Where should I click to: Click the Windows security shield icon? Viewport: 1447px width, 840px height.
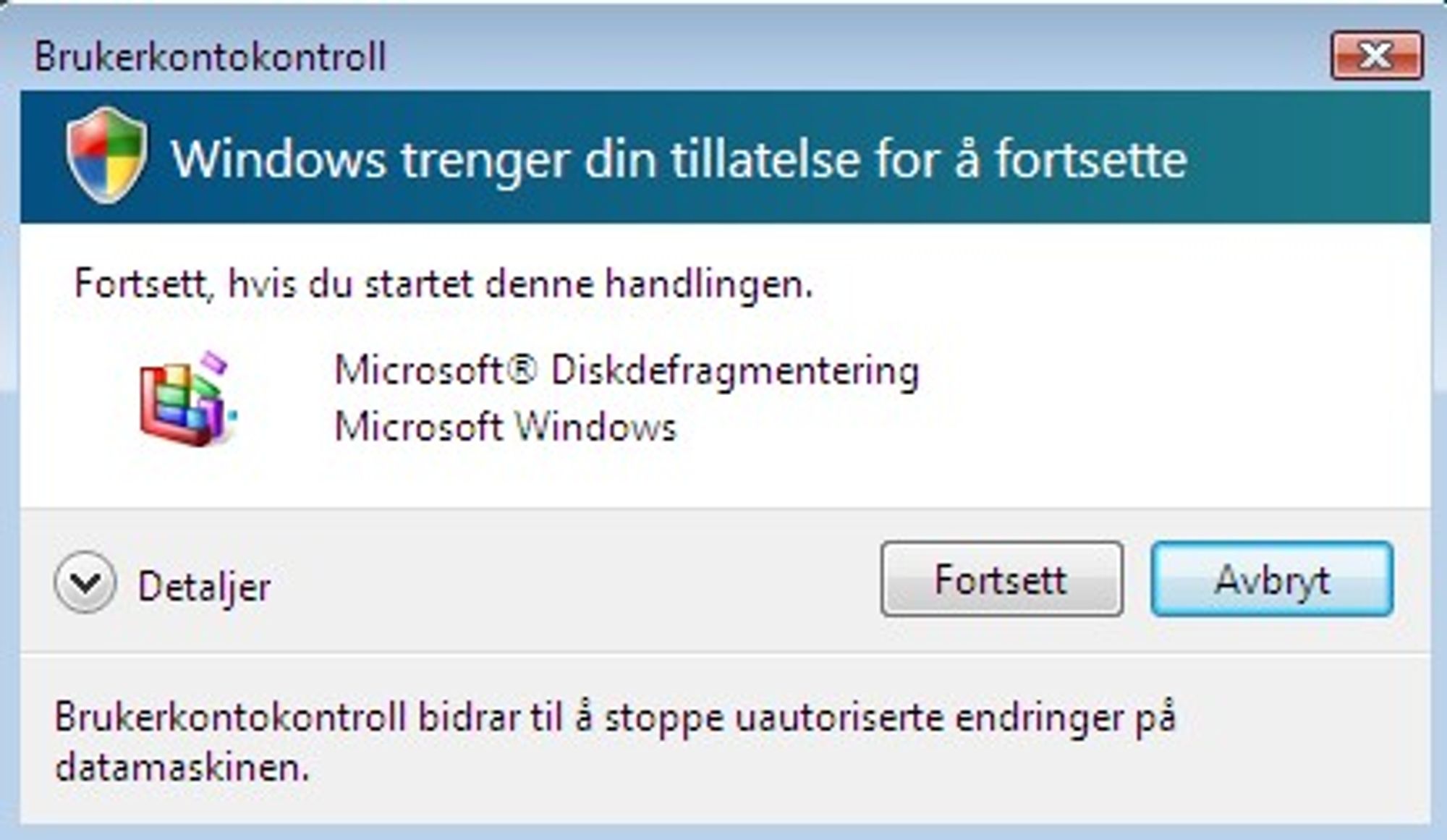point(106,155)
